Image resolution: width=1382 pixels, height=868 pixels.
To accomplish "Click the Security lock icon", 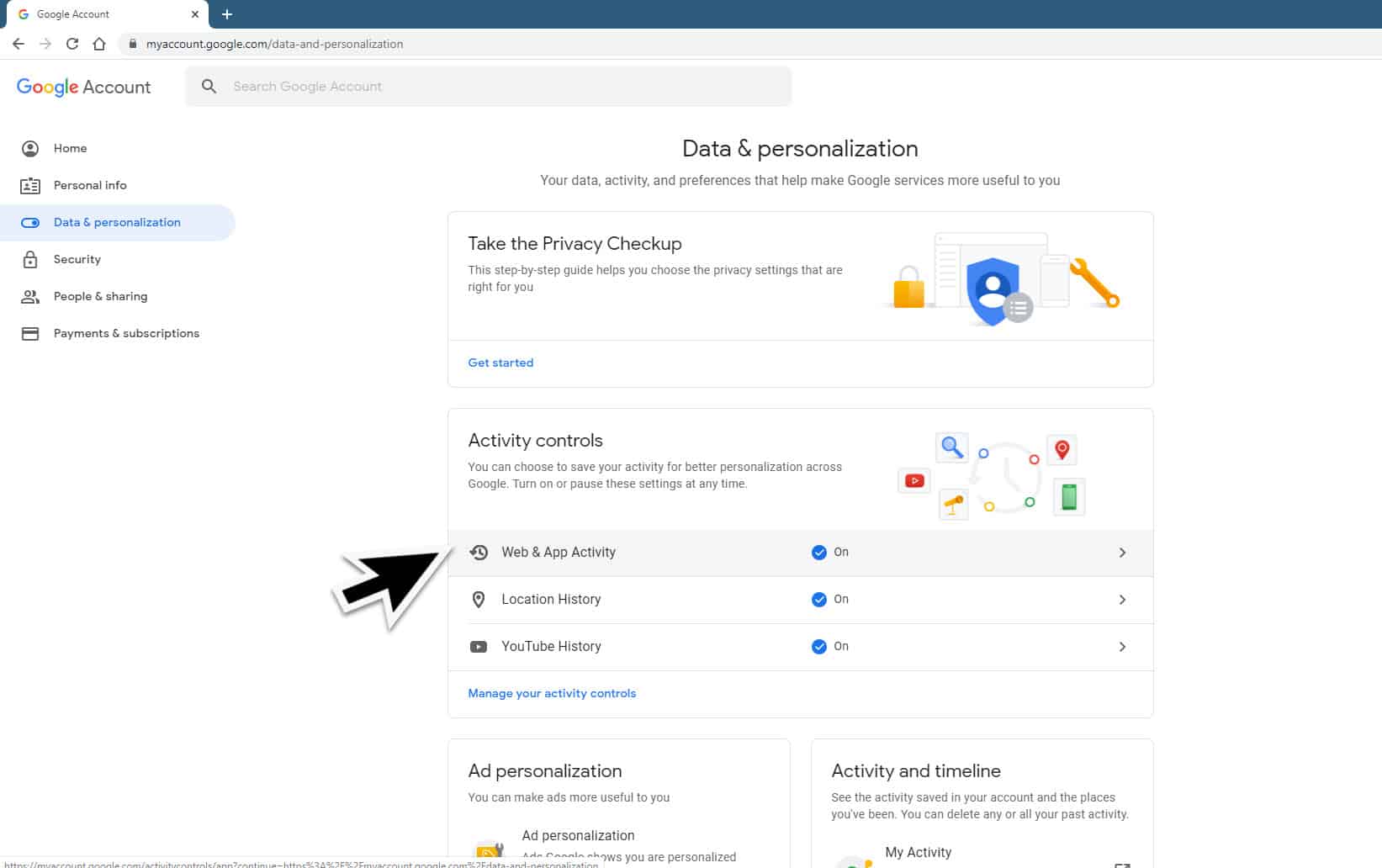I will 30,259.
